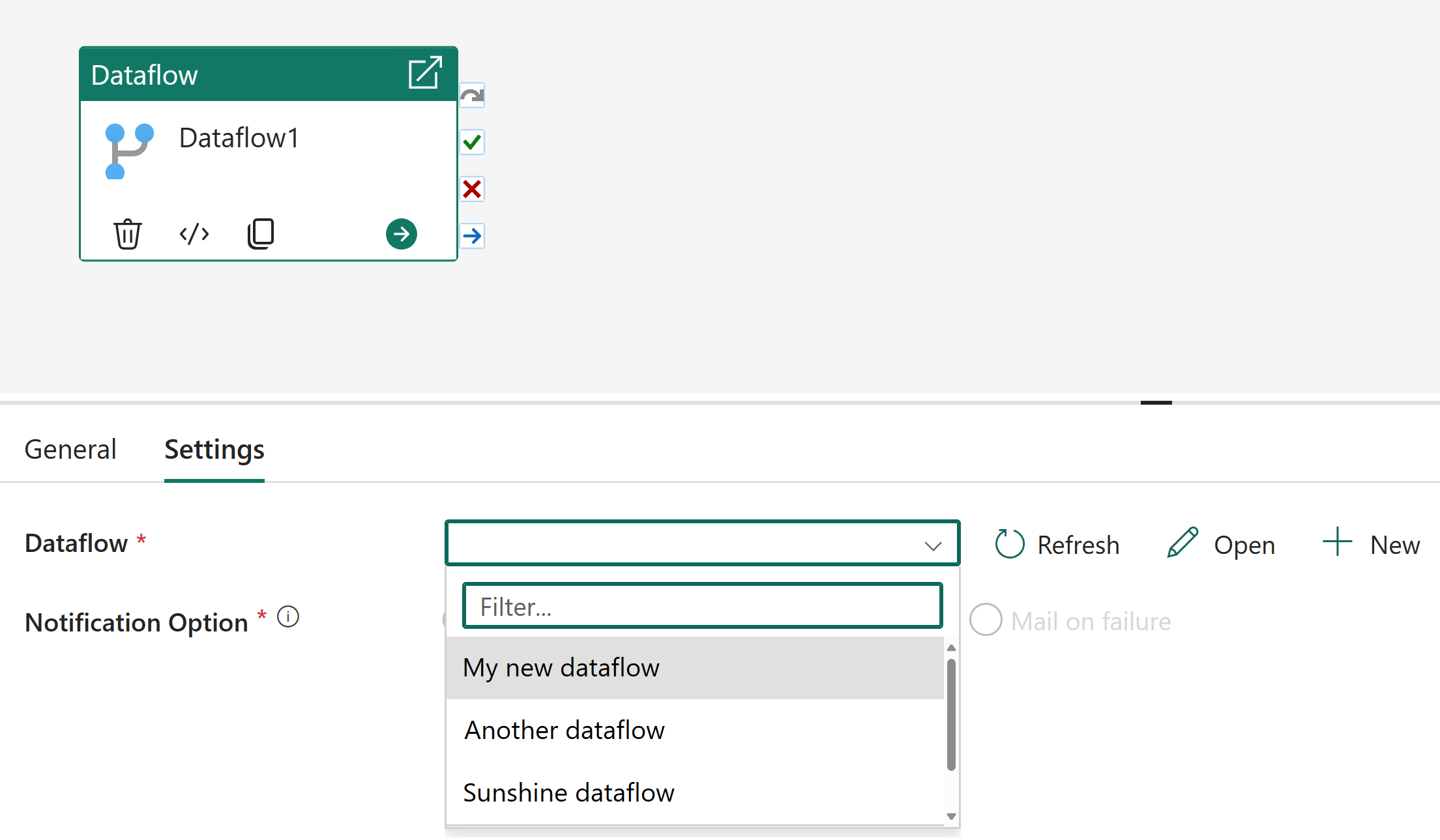The image size is (1440, 840).
Task: Delete the Dataflow1 activity
Action: [x=128, y=233]
